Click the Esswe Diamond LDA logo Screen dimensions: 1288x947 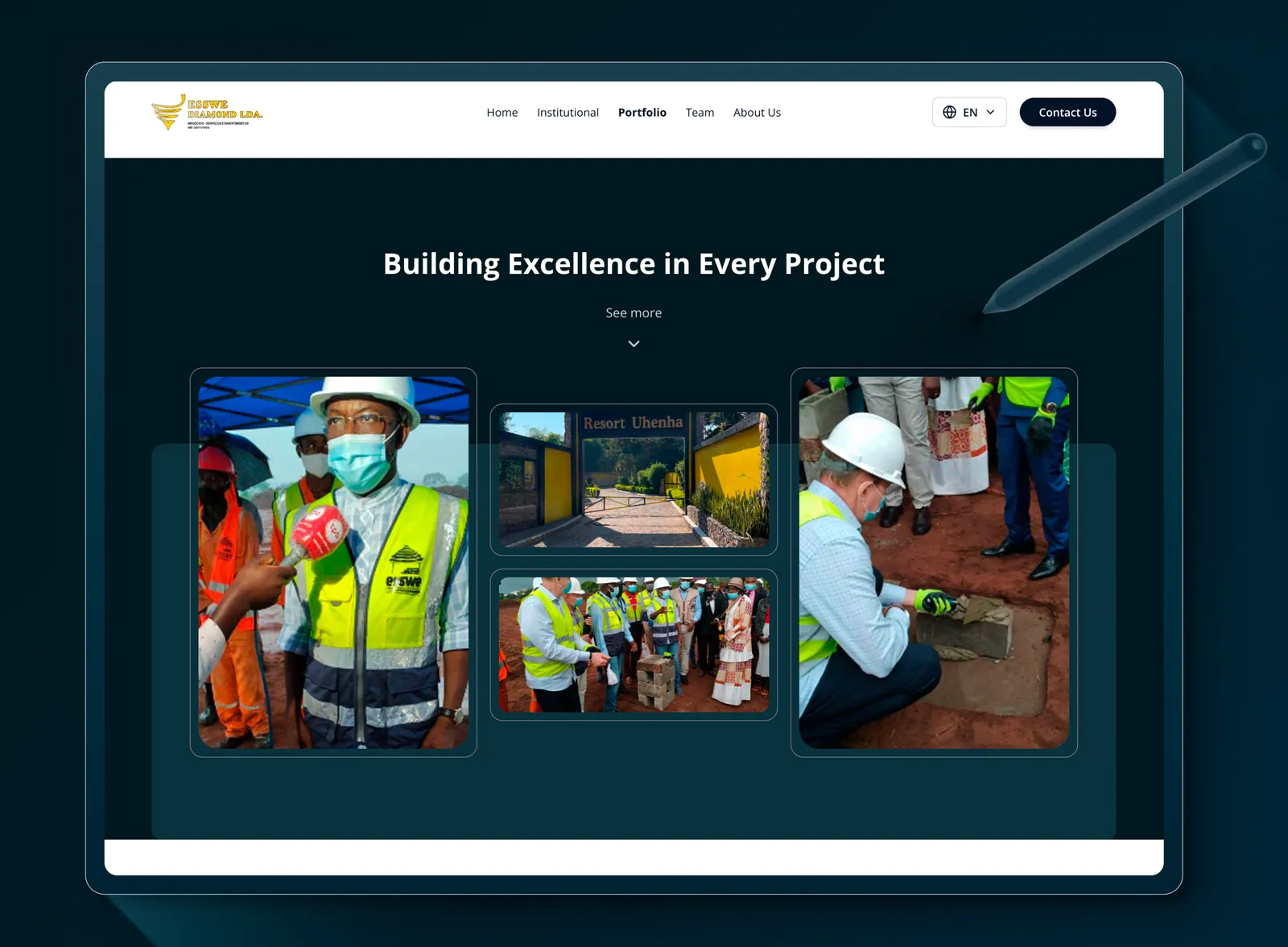207,112
